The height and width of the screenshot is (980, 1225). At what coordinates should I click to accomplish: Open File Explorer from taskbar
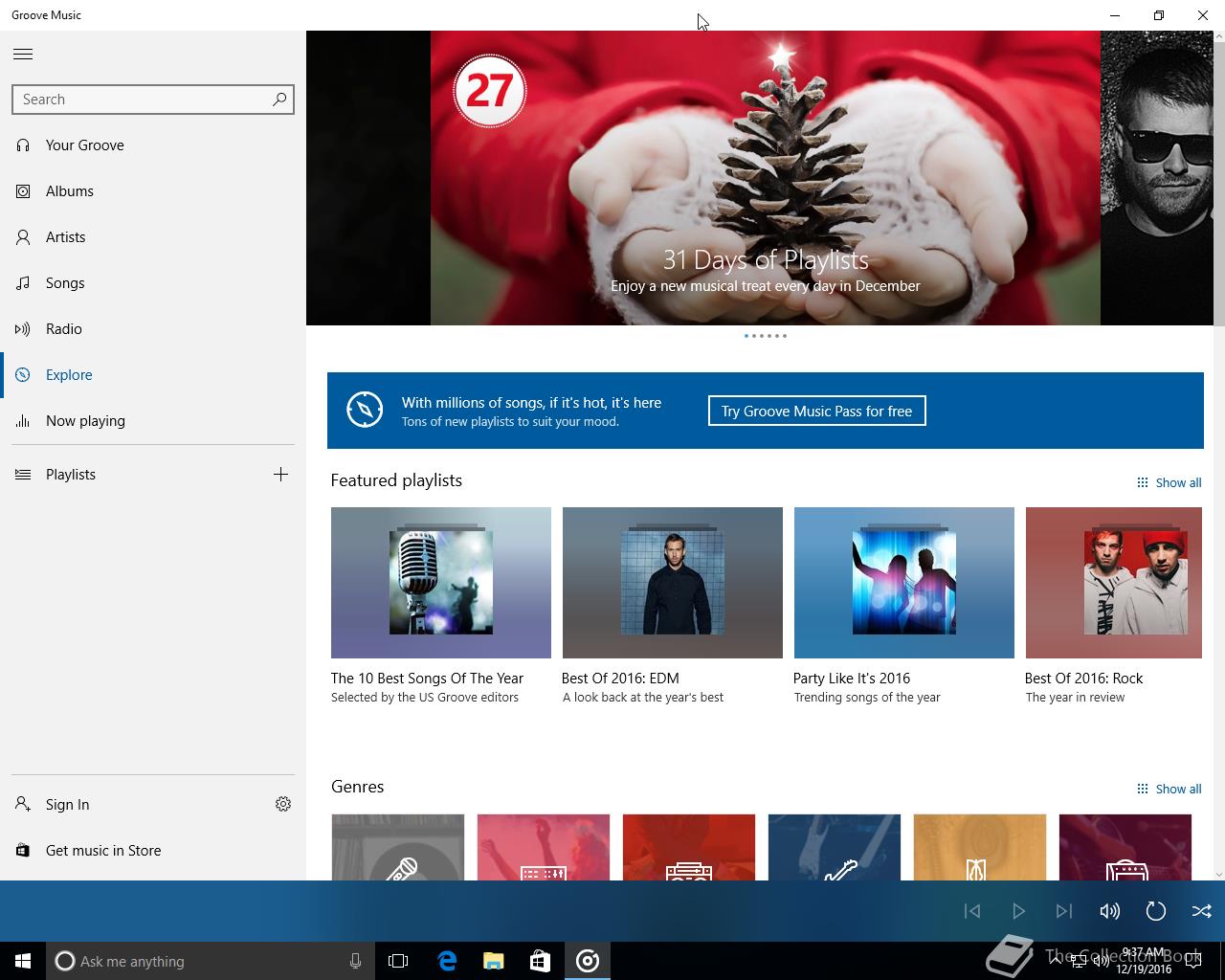pos(493,961)
